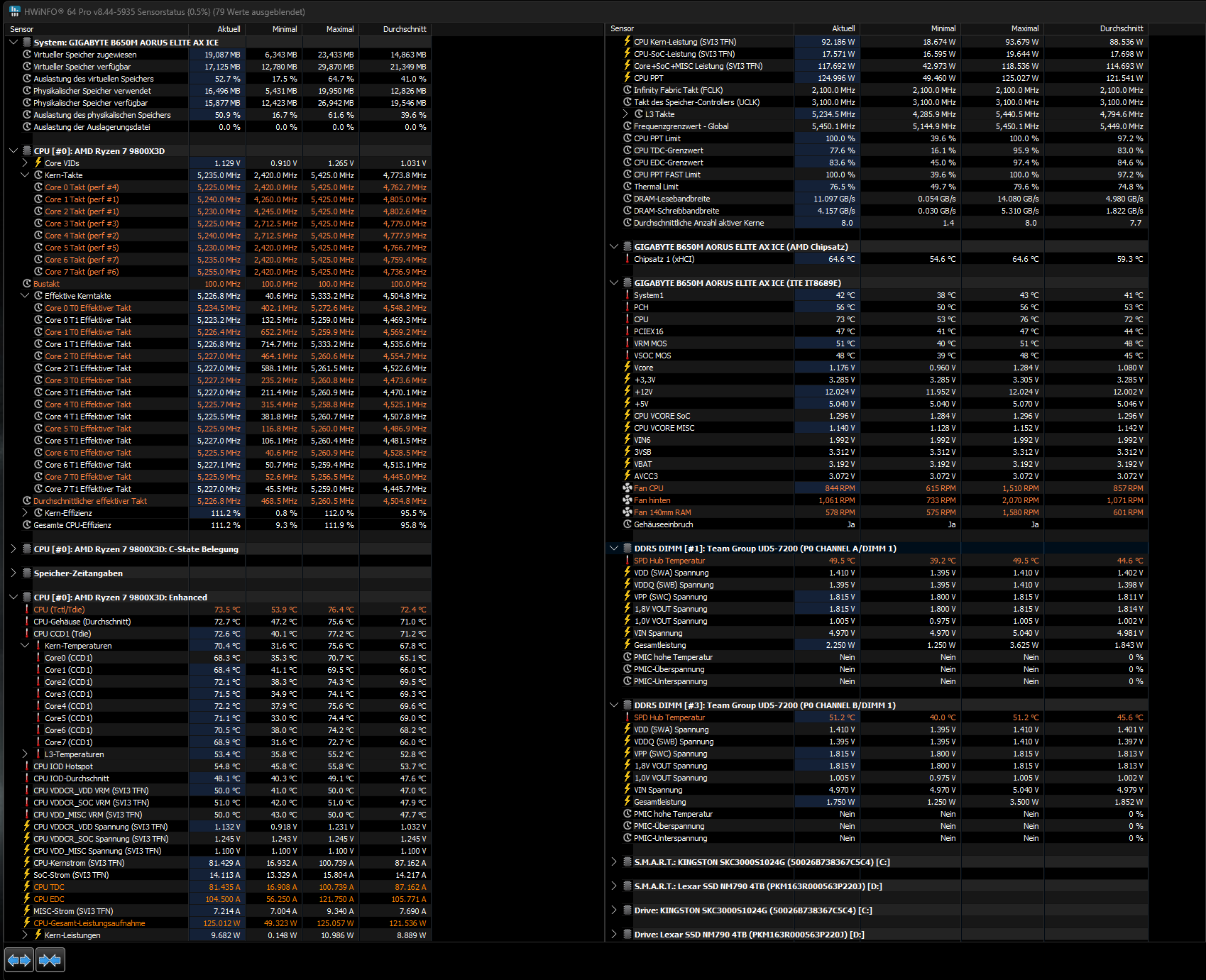This screenshot has height=980, width=1206.
Task: Click the clock icon beside DRAM-Lesebandbreite
Action: tap(627, 199)
